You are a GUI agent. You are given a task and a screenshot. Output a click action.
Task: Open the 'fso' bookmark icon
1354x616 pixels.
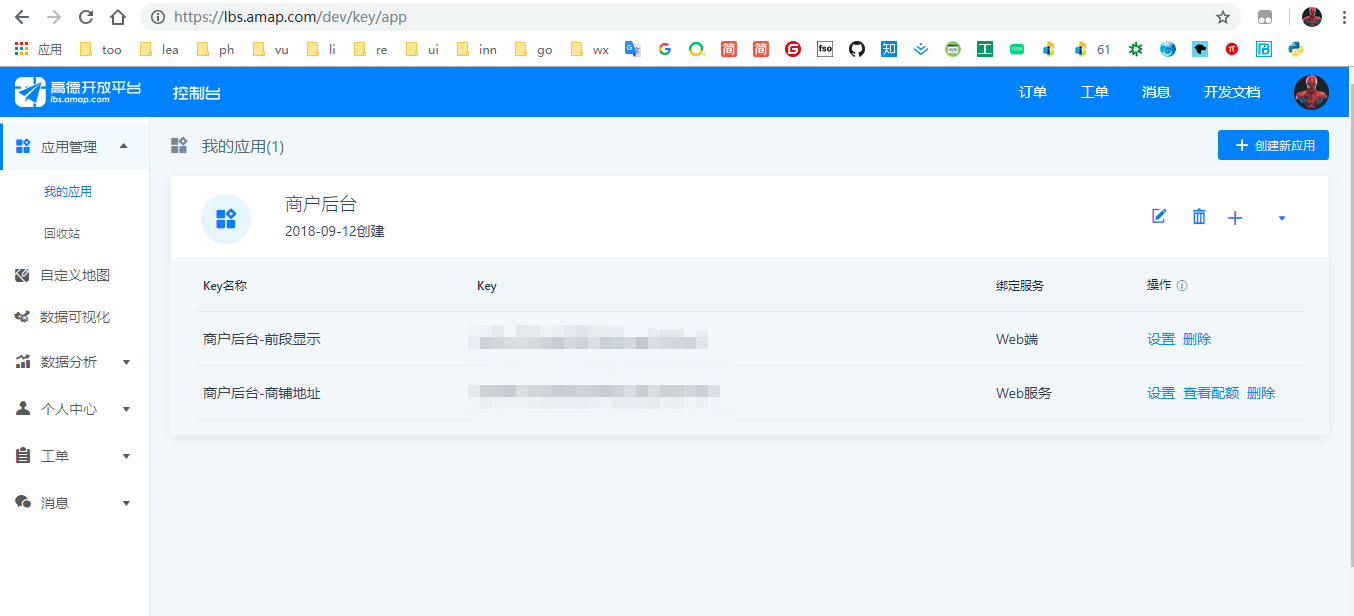click(824, 48)
